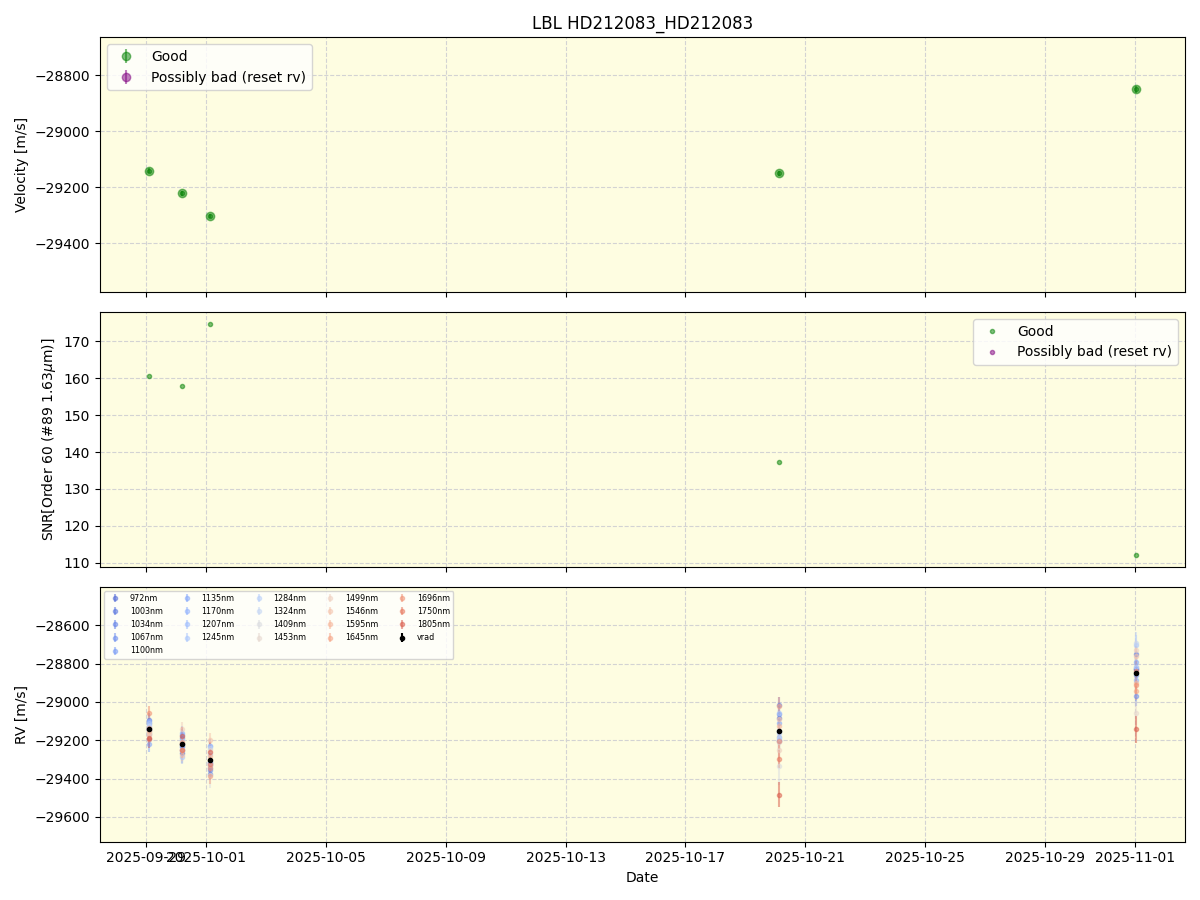Click the 1645nm legend marker
This screenshot has height=900, width=1200.
(x=331, y=637)
